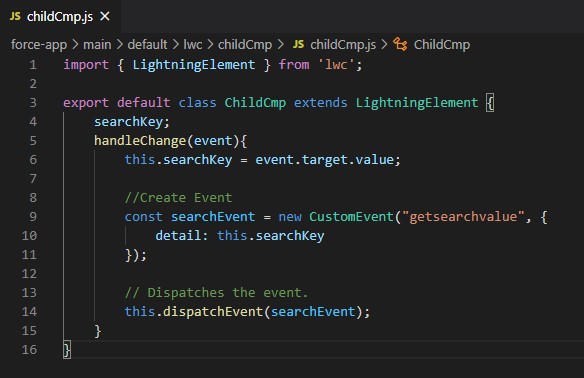Click the class symbol icon in breadcrumb

point(400,45)
